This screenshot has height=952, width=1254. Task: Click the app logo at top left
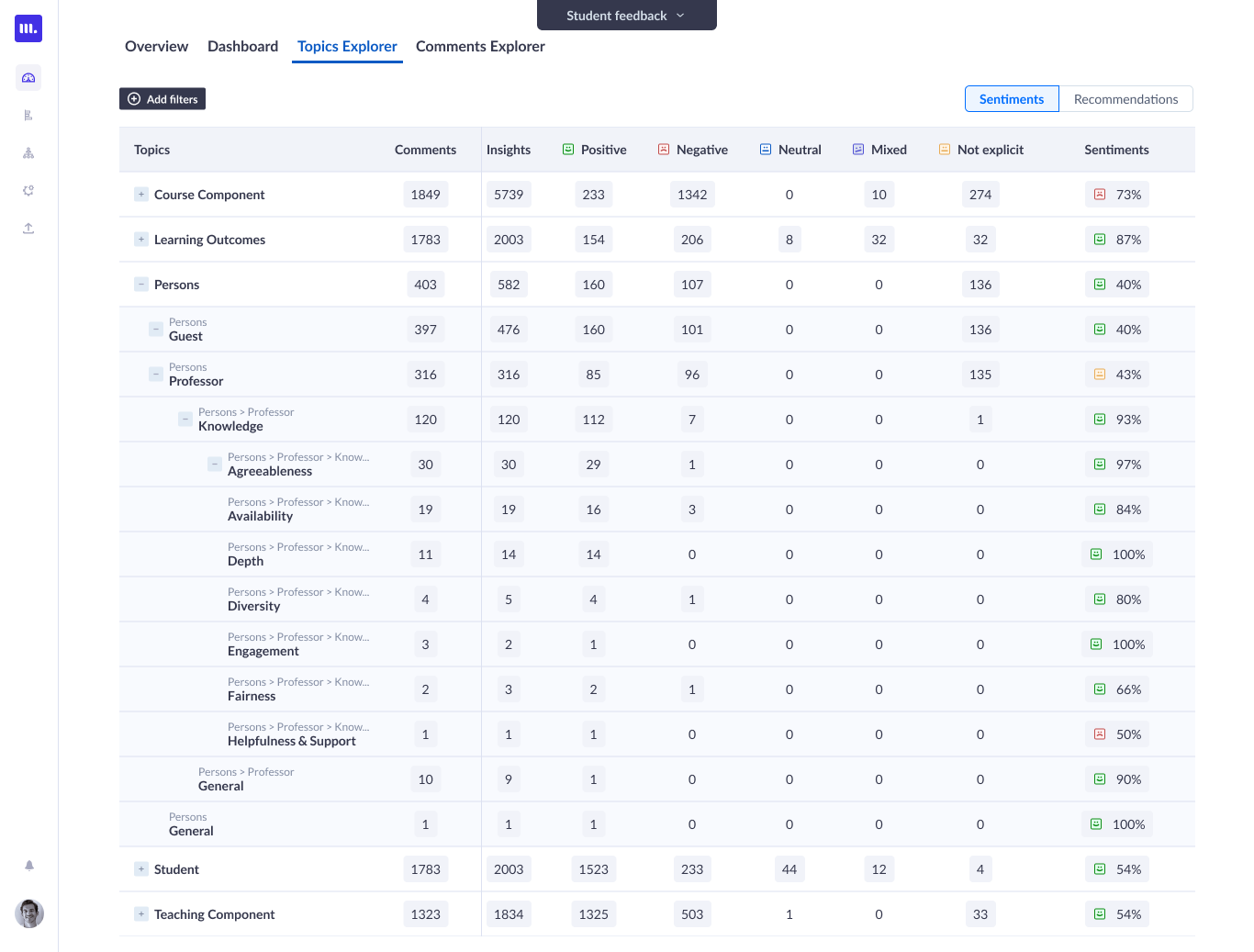point(28,28)
